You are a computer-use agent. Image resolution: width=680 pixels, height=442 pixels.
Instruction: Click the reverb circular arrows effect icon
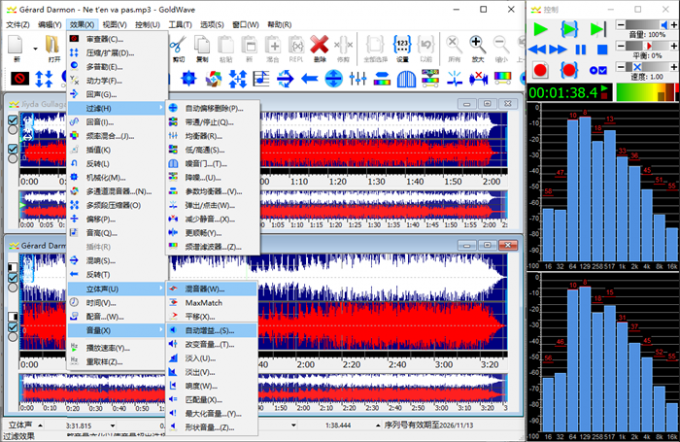[285, 79]
